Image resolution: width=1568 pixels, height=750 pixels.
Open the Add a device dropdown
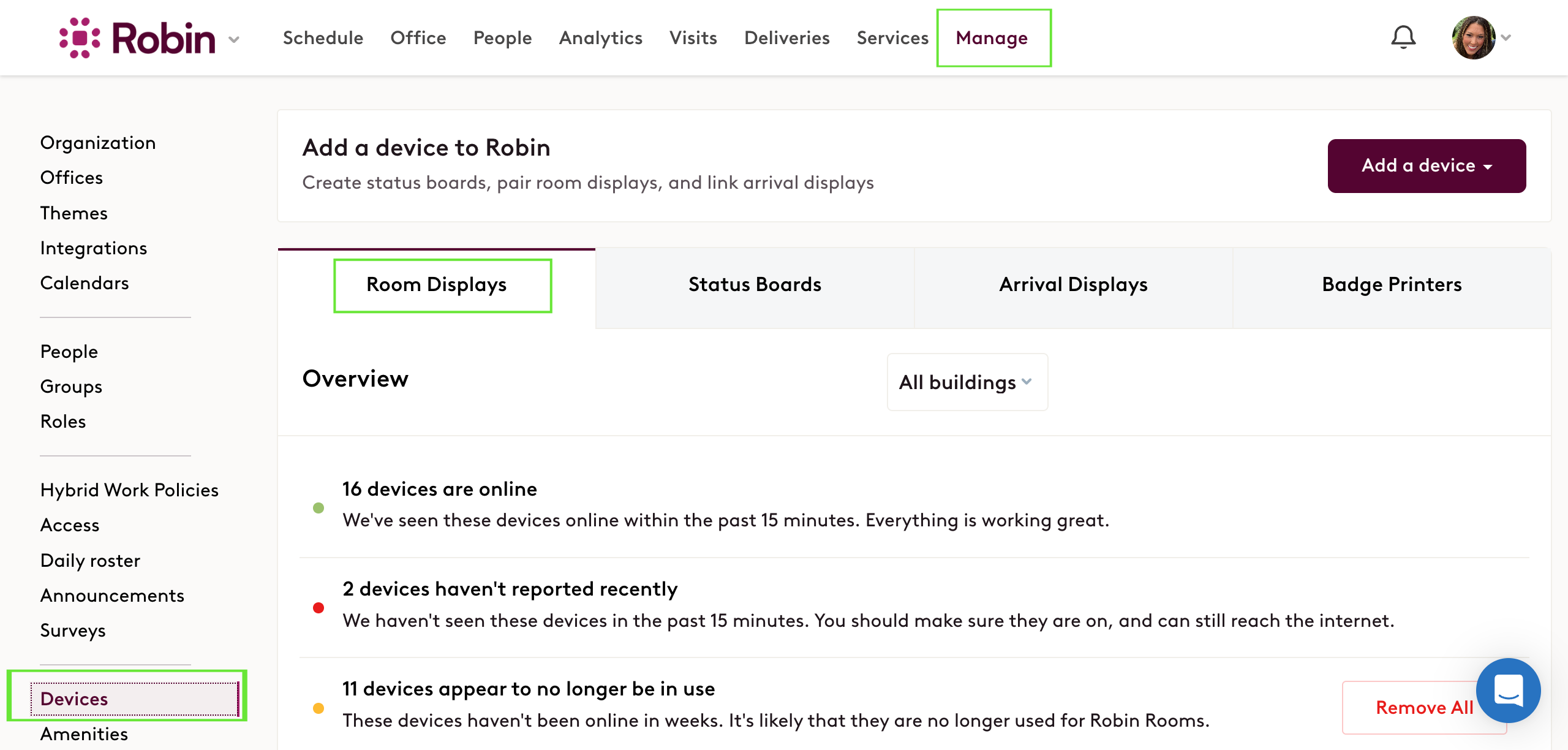pyautogui.click(x=1427, y=165)
